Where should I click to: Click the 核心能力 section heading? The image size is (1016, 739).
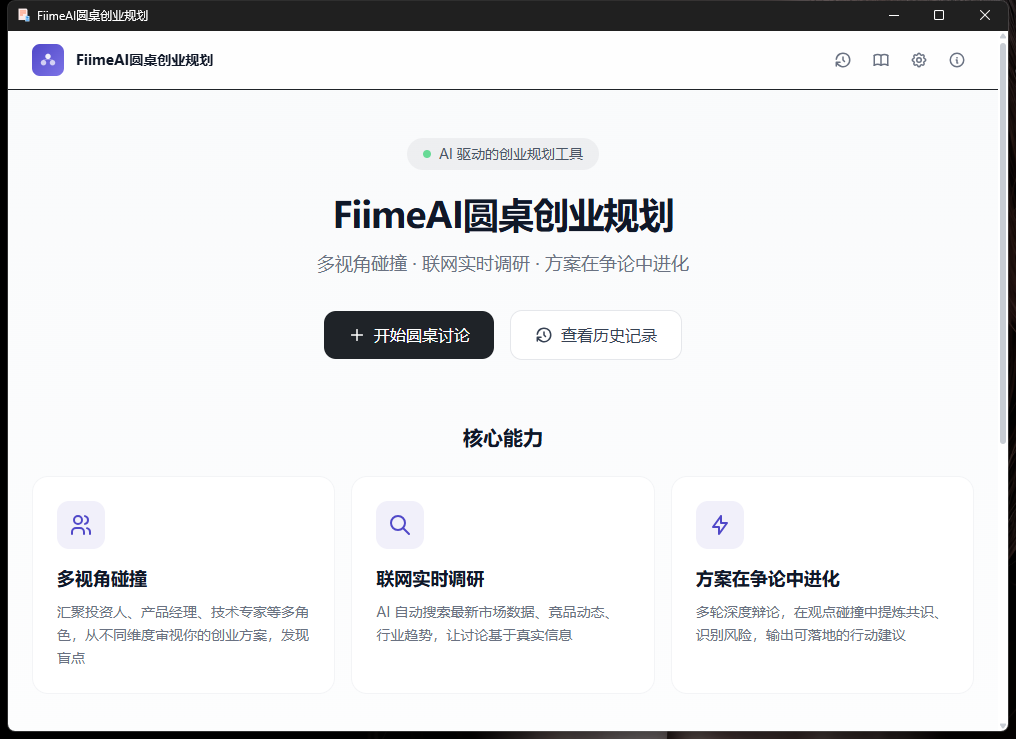503,438
